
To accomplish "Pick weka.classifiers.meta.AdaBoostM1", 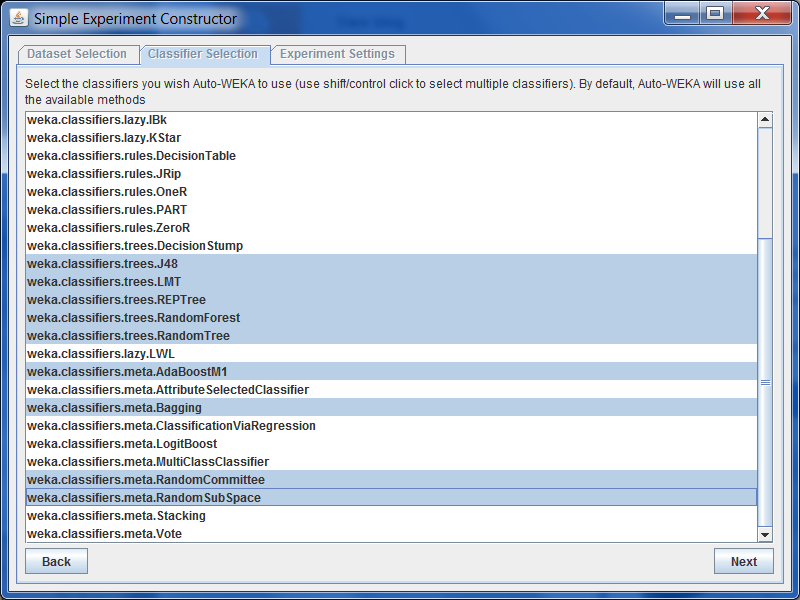I will click(x=391, y=371).
